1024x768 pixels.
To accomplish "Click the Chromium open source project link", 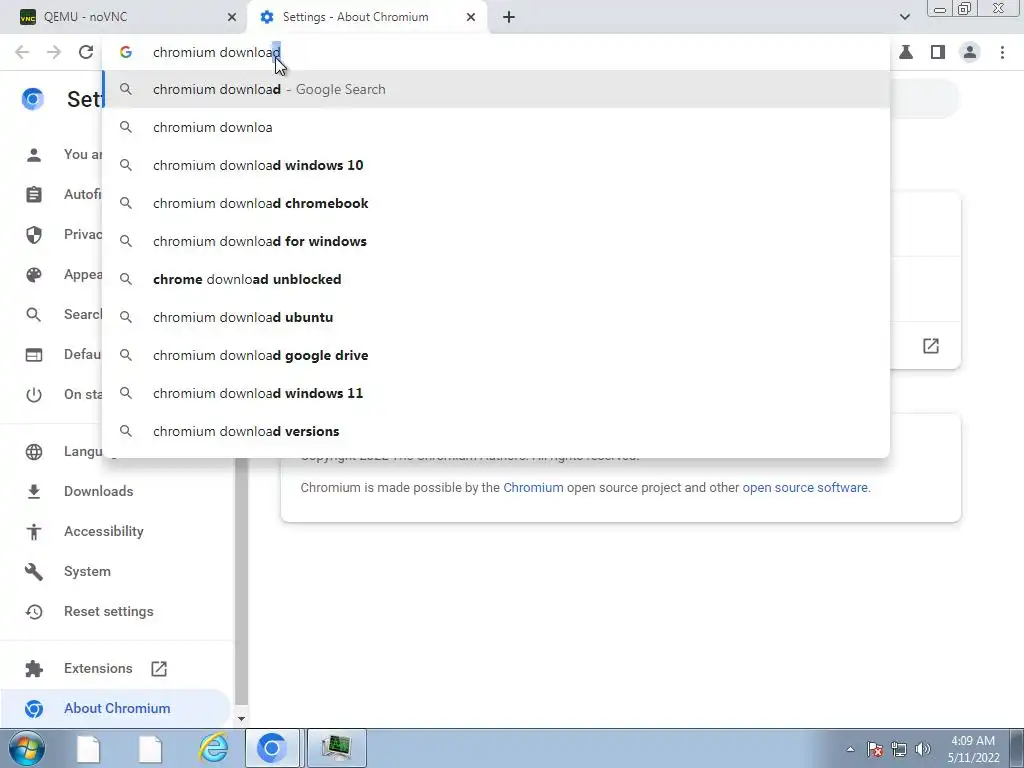I will tap(533, 488).
